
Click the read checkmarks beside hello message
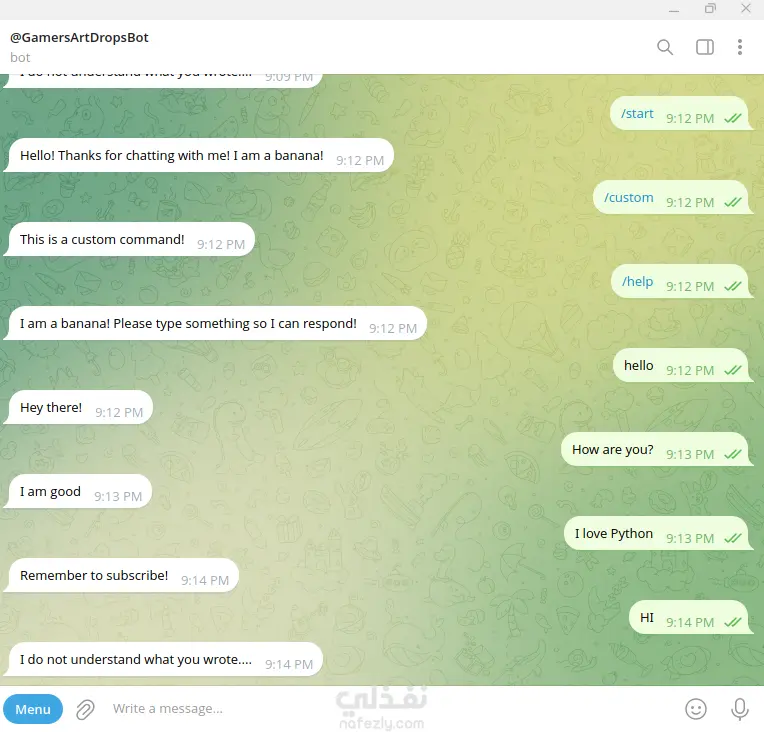point(732,370)
